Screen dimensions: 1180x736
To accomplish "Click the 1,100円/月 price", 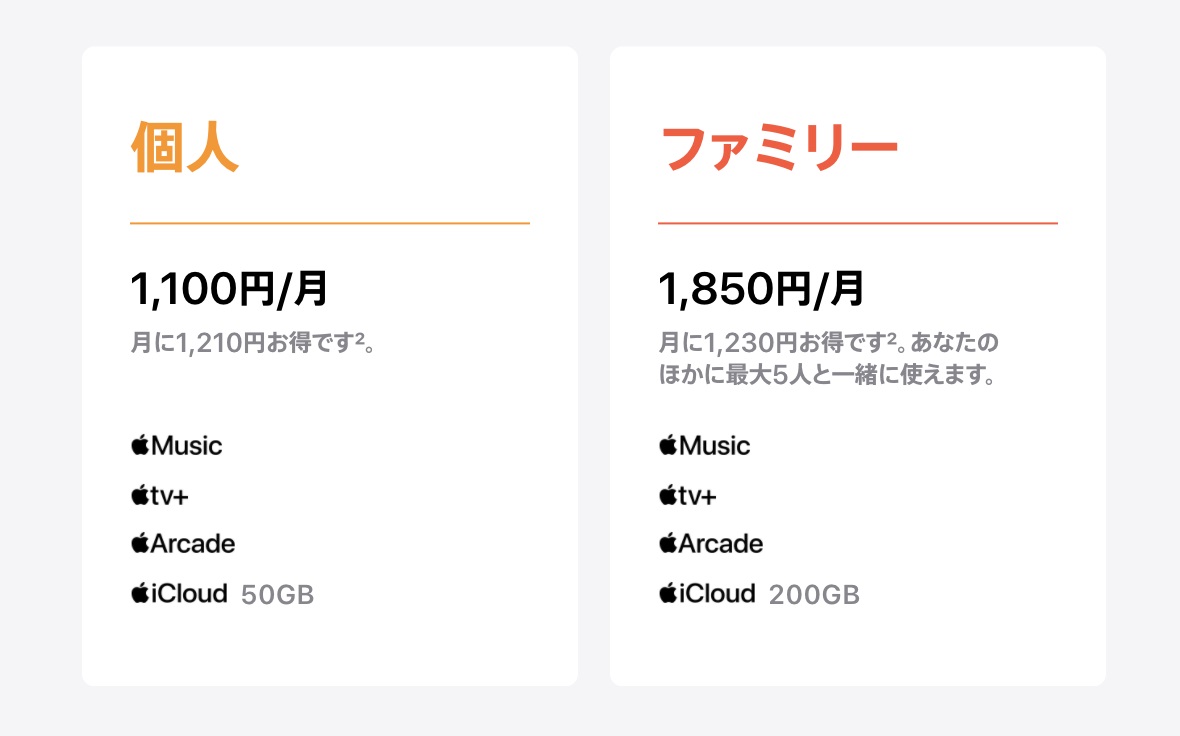I will tap(229, 290).
